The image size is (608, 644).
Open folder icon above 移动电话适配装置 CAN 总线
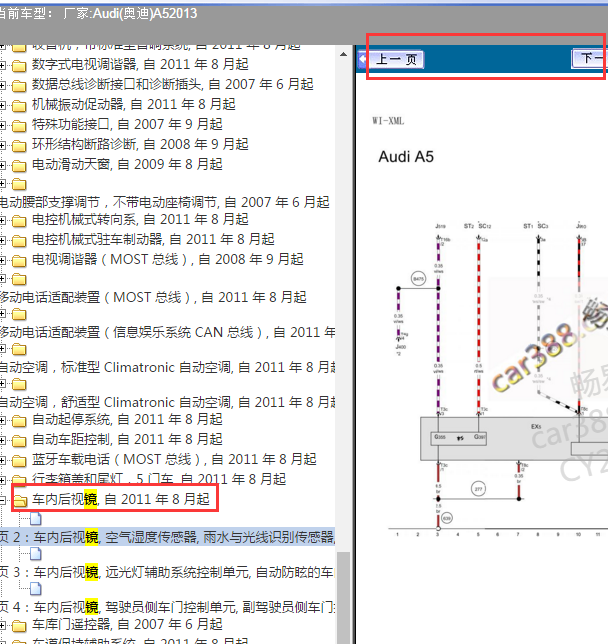pyautogui.click(x=19, y=315)
